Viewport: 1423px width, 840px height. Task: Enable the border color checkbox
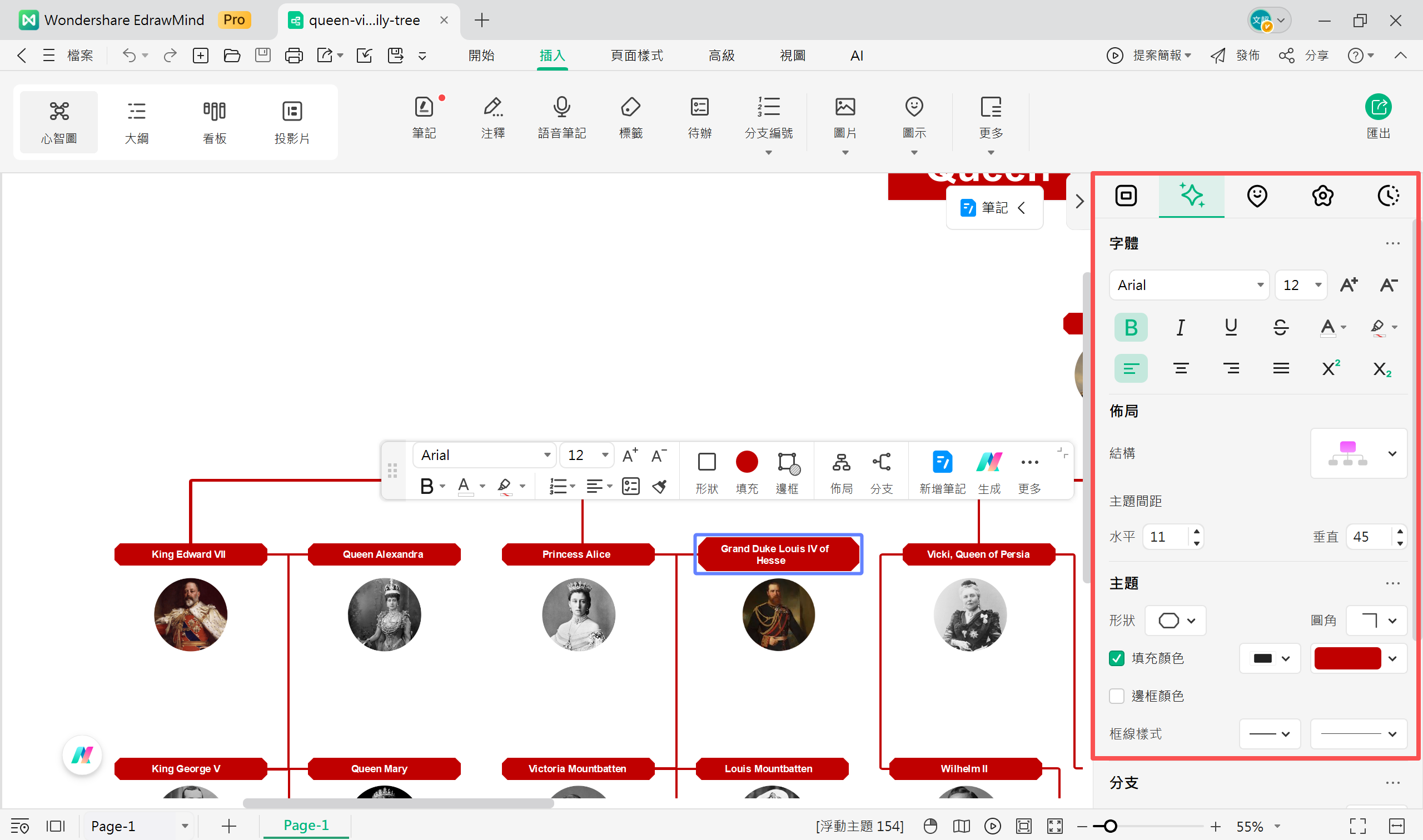pos(1116,696)
